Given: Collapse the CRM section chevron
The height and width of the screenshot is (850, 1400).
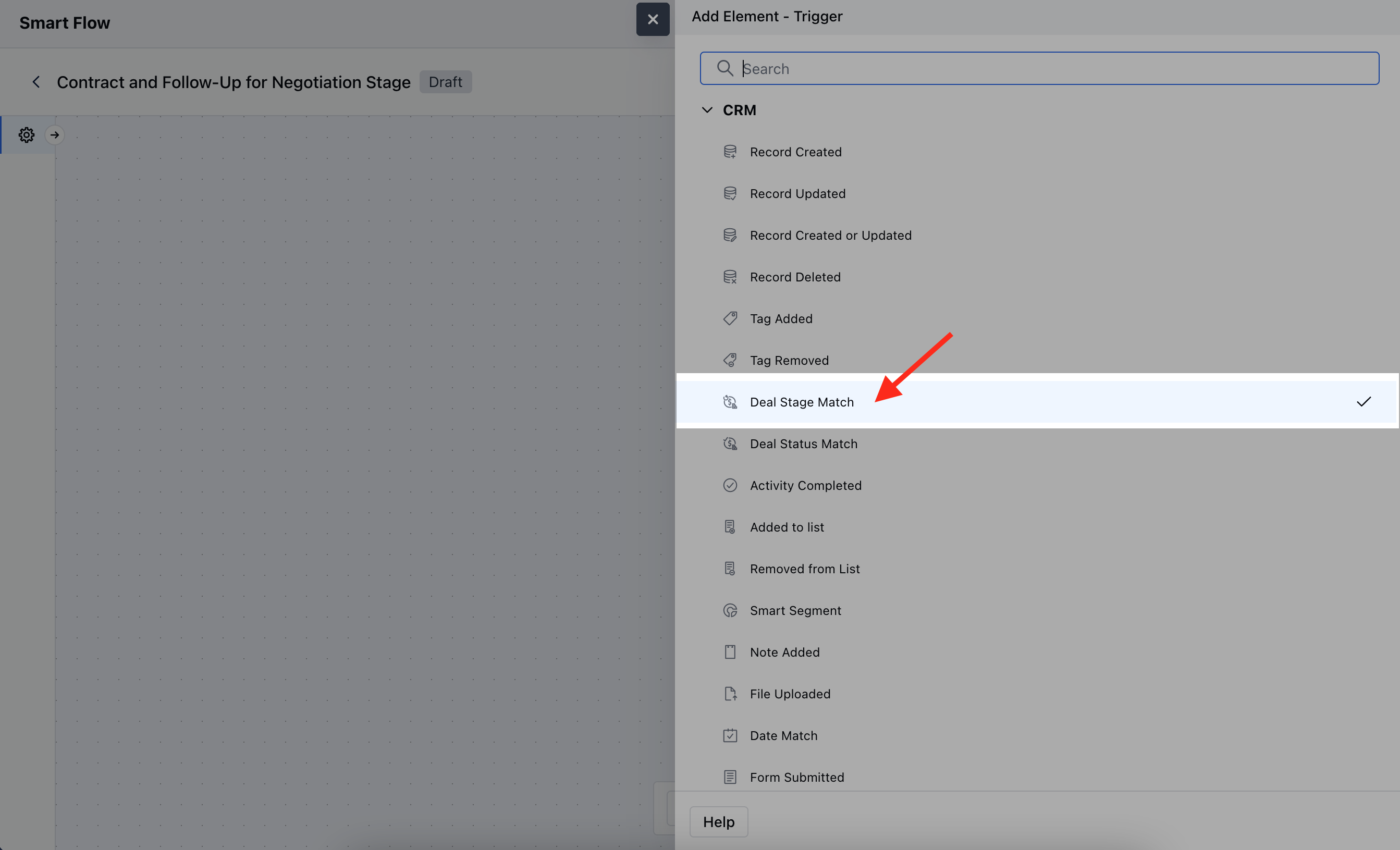Looking at the screenshot, I should click(x=707, y=110).
